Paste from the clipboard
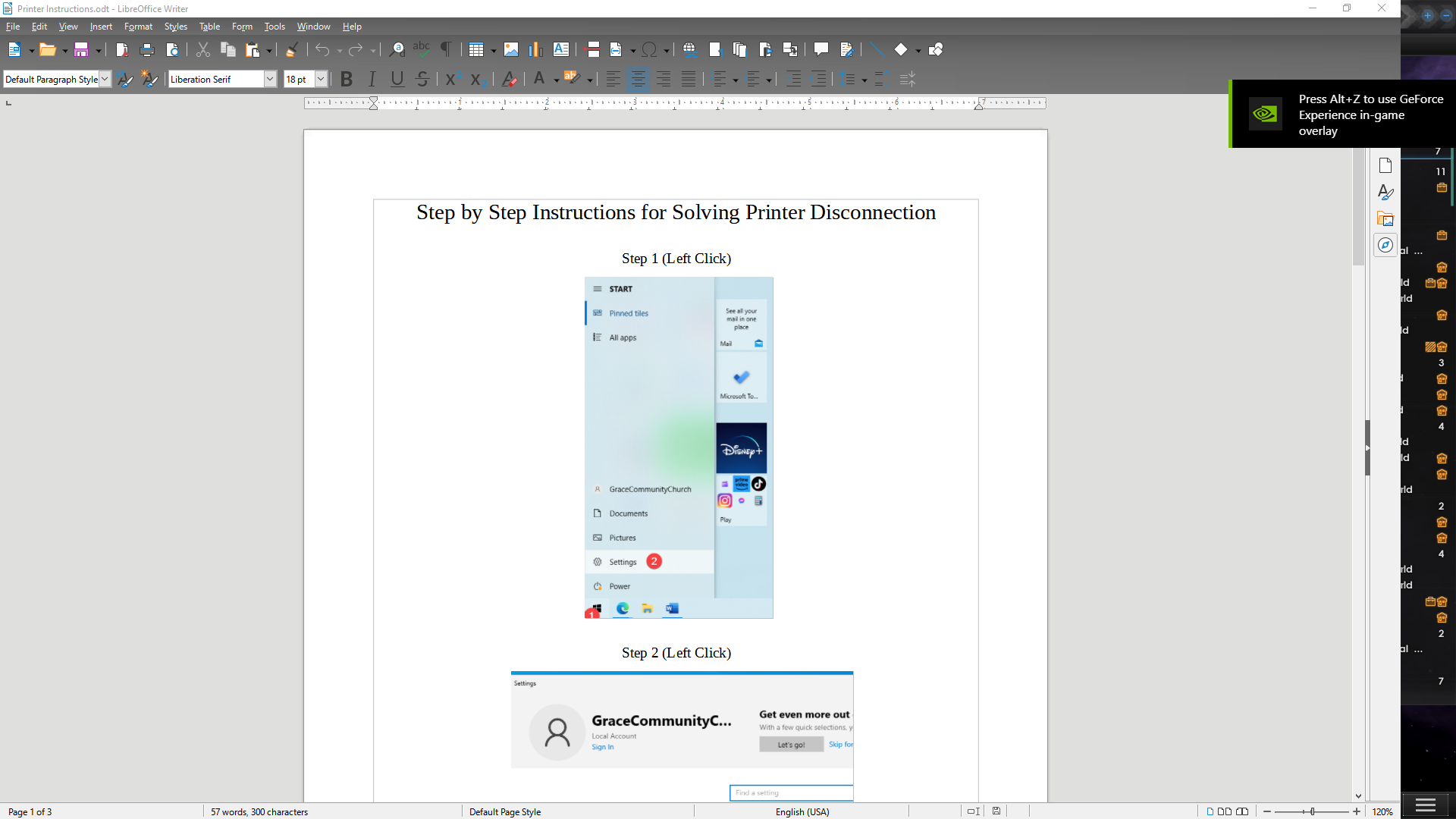The height and width of the screenshot is (819, 1456). point(253,50)
